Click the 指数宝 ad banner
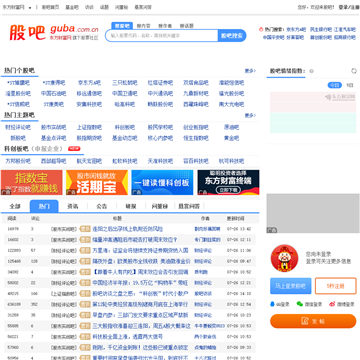 pyautogui.click(x=31, y=182)
